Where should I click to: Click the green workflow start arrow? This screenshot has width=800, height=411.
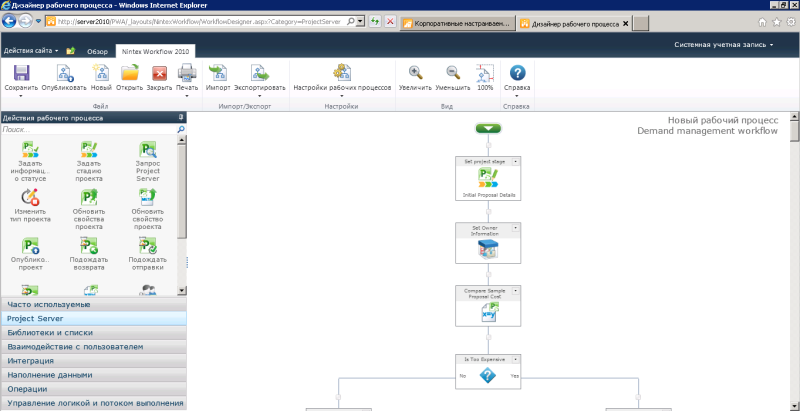click(x=488, y=128)
